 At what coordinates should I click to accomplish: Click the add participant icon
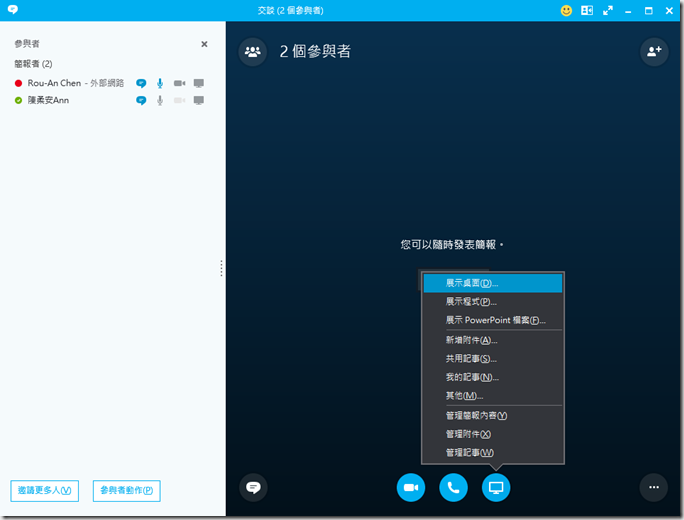click(x=654, y=51)
